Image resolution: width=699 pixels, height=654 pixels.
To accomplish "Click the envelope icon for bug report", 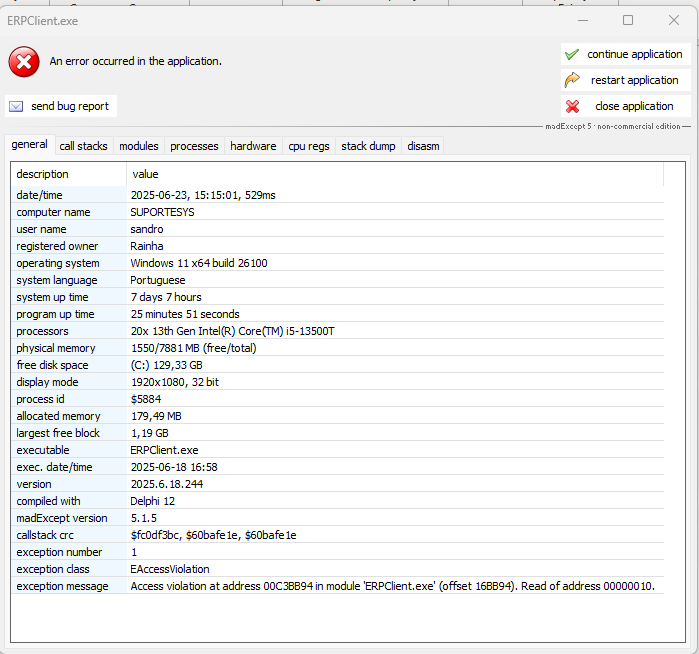I will click(16, 106).
